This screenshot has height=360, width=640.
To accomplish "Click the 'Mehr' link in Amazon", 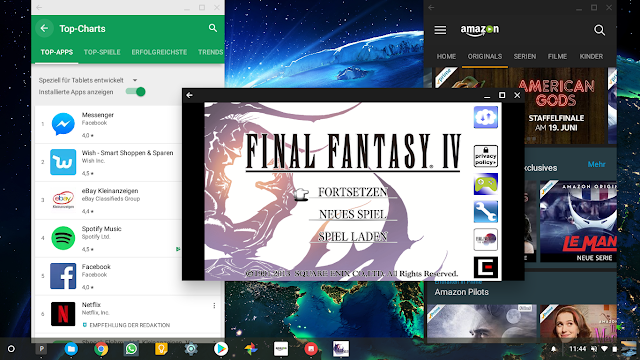I will [596, 164].
